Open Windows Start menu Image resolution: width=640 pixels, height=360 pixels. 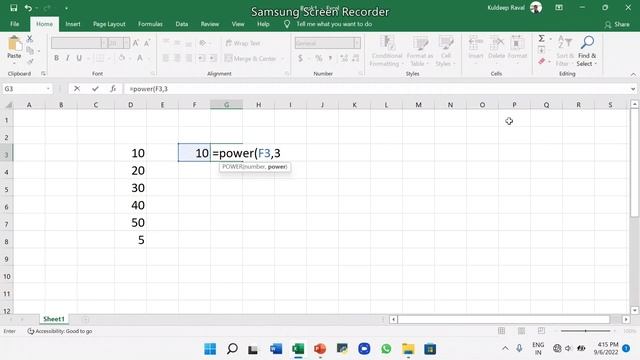[x=210, y=349]
